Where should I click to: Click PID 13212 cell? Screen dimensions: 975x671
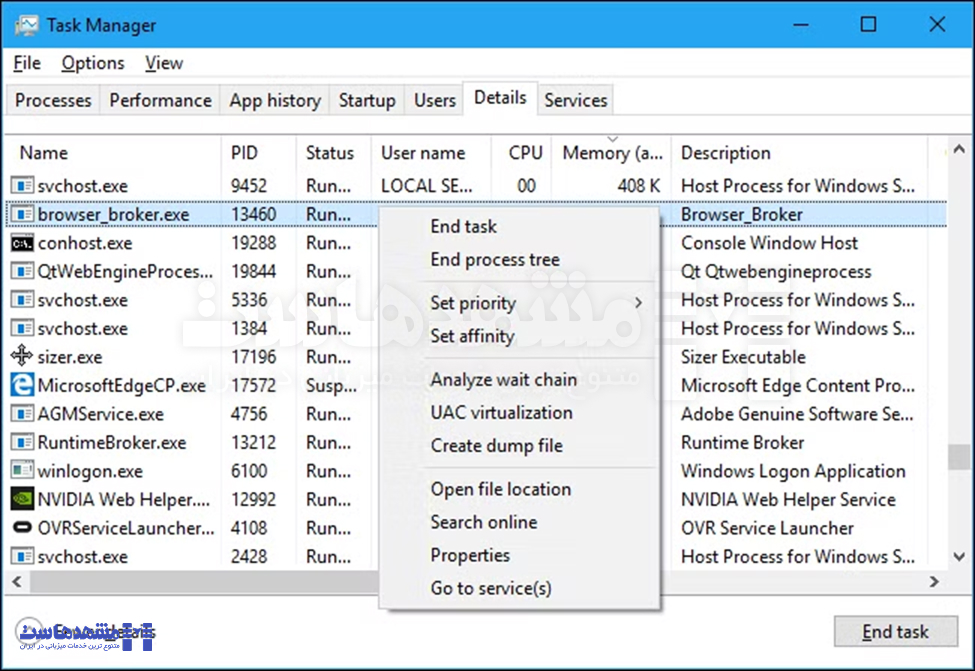click(x=253, y=443)
